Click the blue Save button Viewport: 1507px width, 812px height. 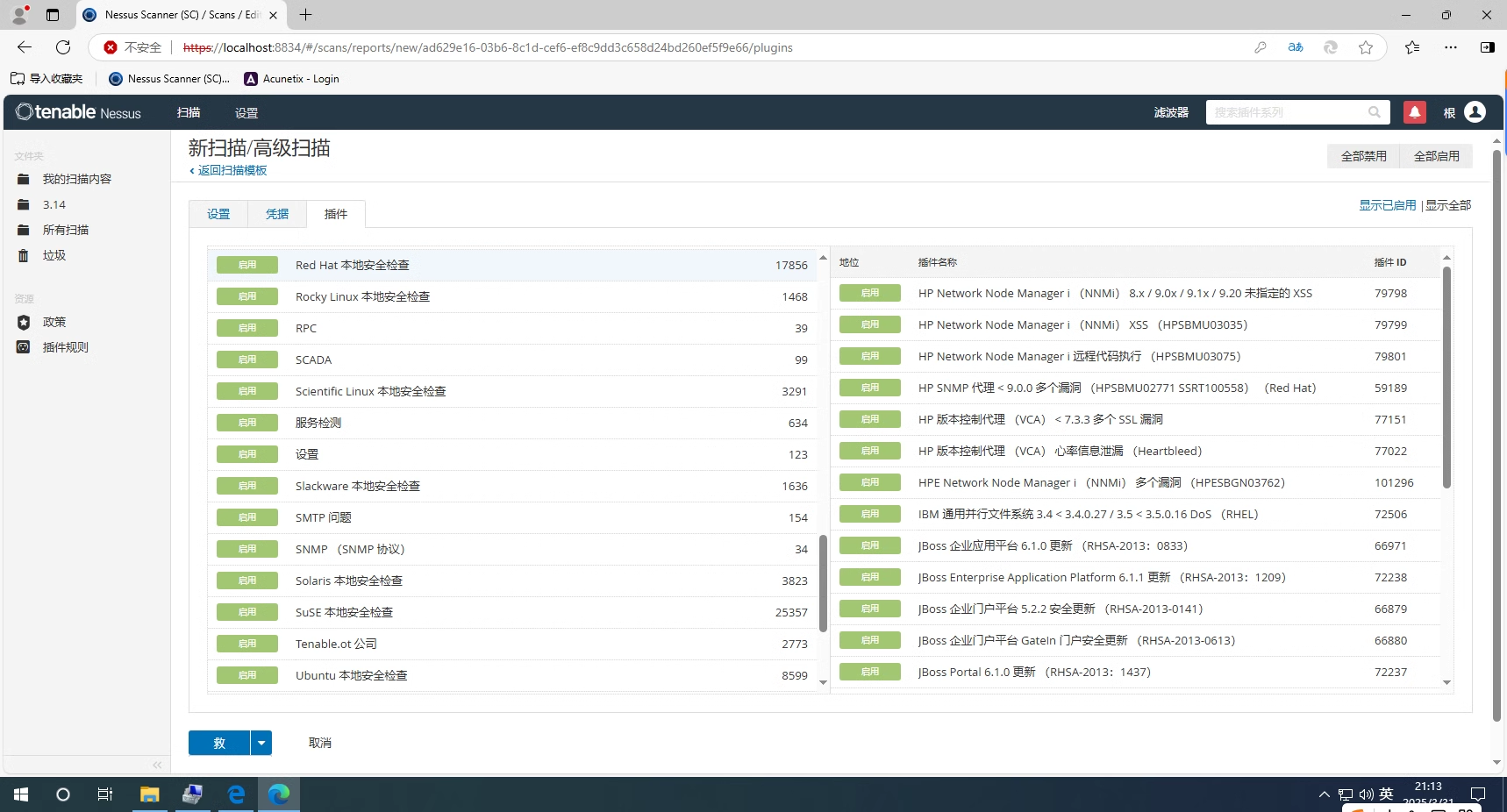pyautogui.click(x=219, y=743)
